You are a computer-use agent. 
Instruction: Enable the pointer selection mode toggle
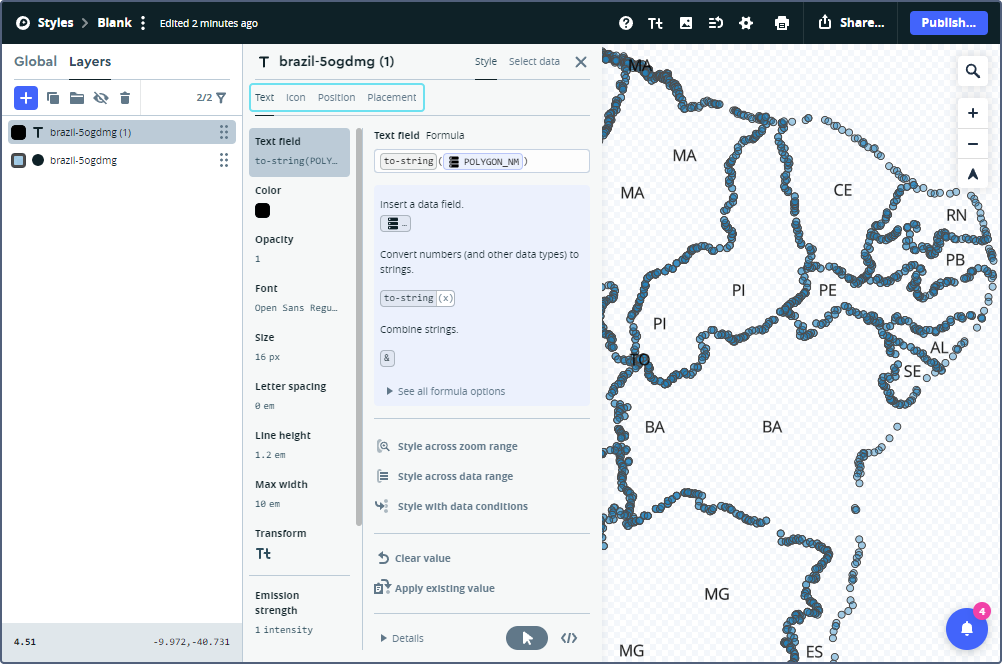(527, 638)
